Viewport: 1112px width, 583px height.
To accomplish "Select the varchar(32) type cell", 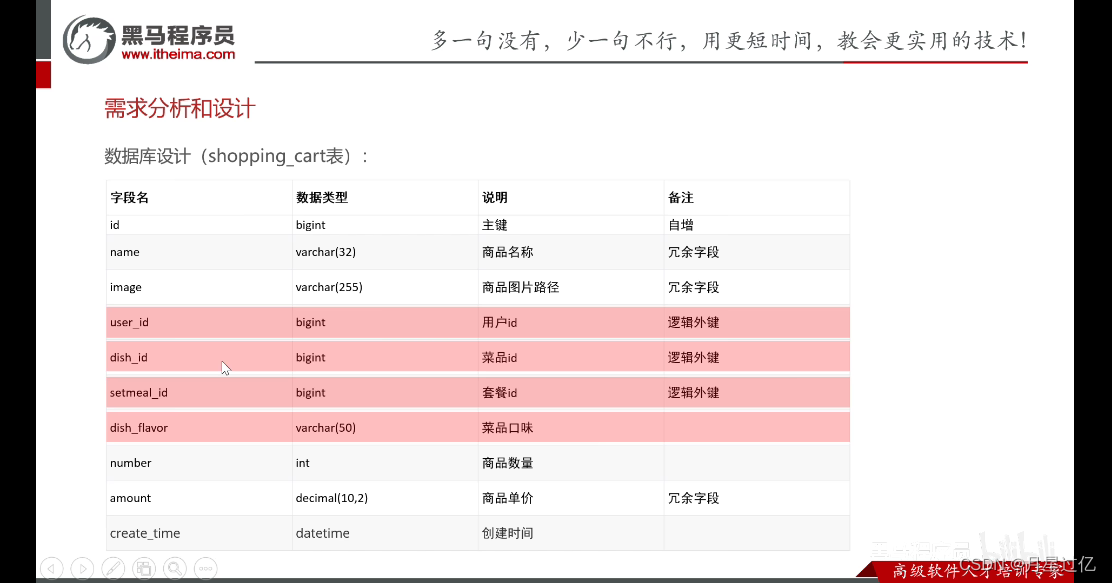I will tap(385, 252).
